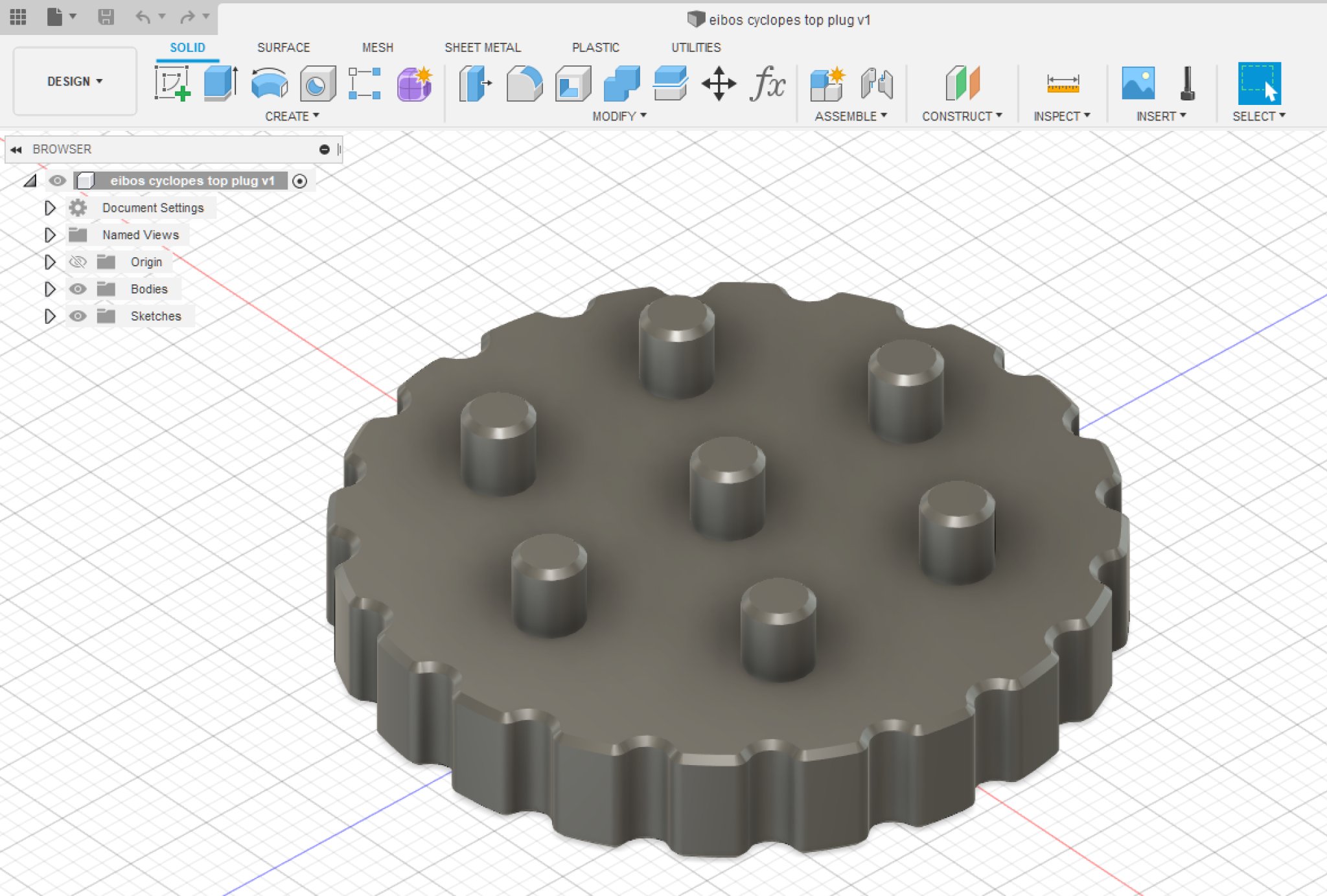Select the Fillet tool

(523, 83)
